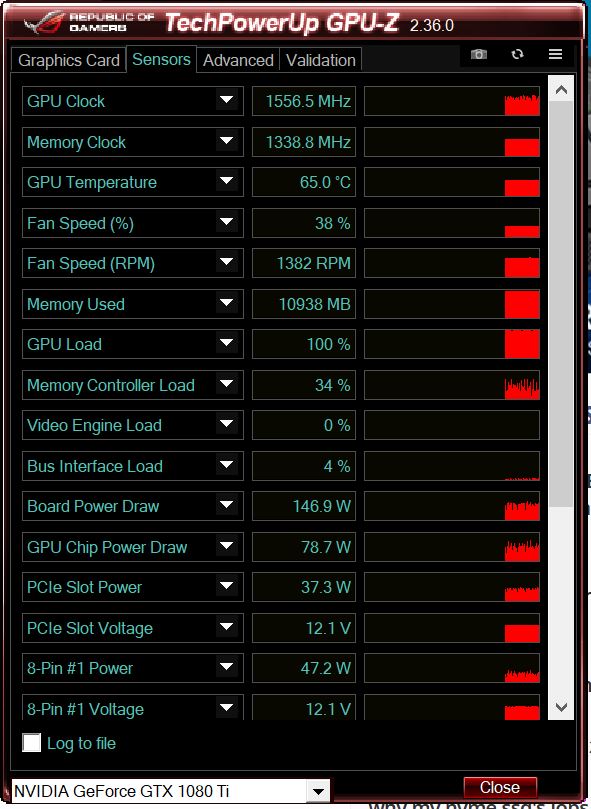Click the GPU Load history graph
Viewport: 591px width, 809px height.
click(x=452, y=344)
